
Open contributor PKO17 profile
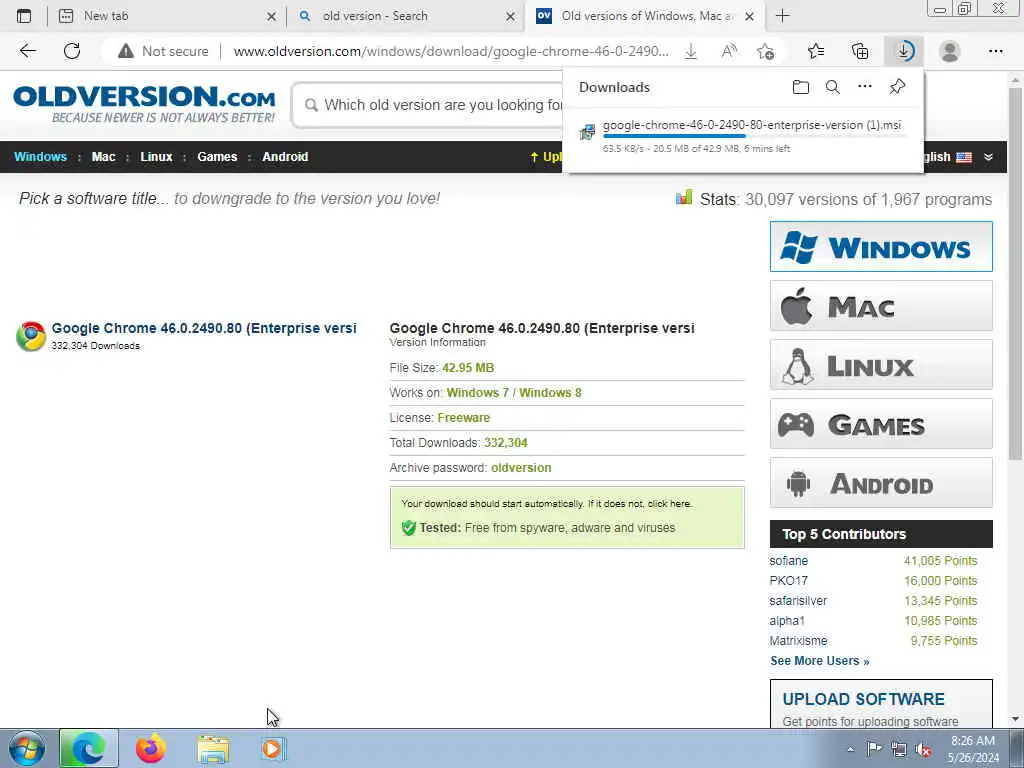(788, 581)
